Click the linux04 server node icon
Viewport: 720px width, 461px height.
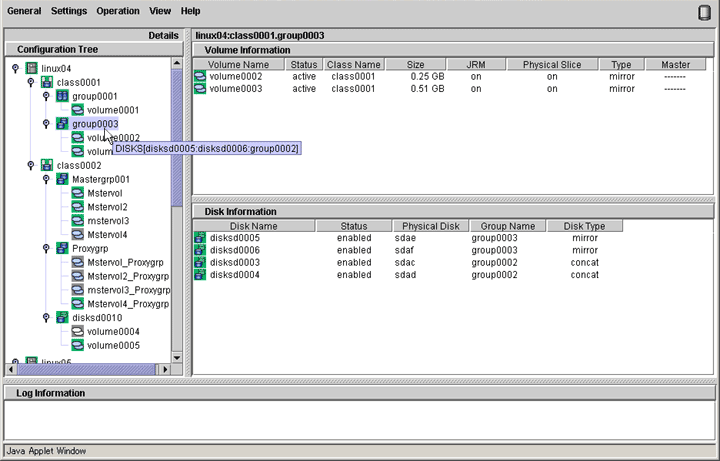31,68
